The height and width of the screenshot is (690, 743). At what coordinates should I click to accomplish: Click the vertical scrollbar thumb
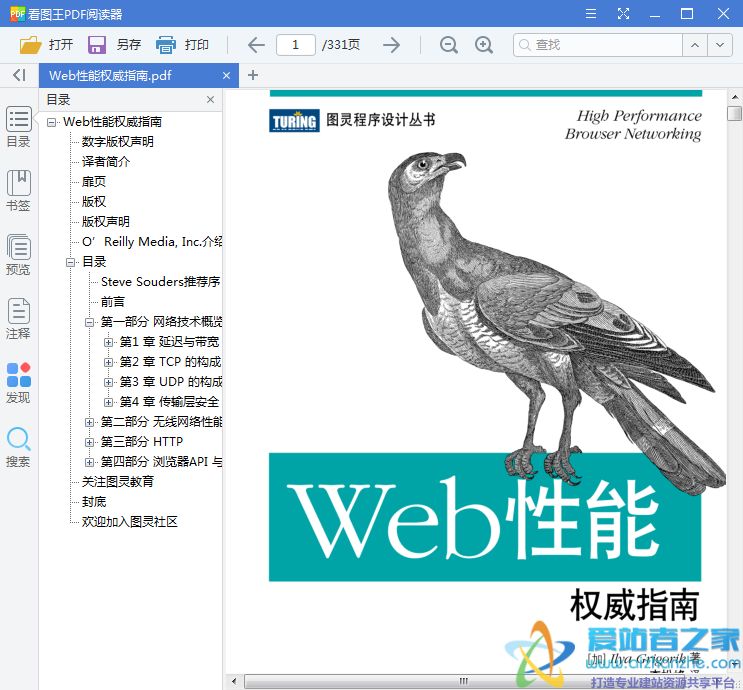point(734,114)
